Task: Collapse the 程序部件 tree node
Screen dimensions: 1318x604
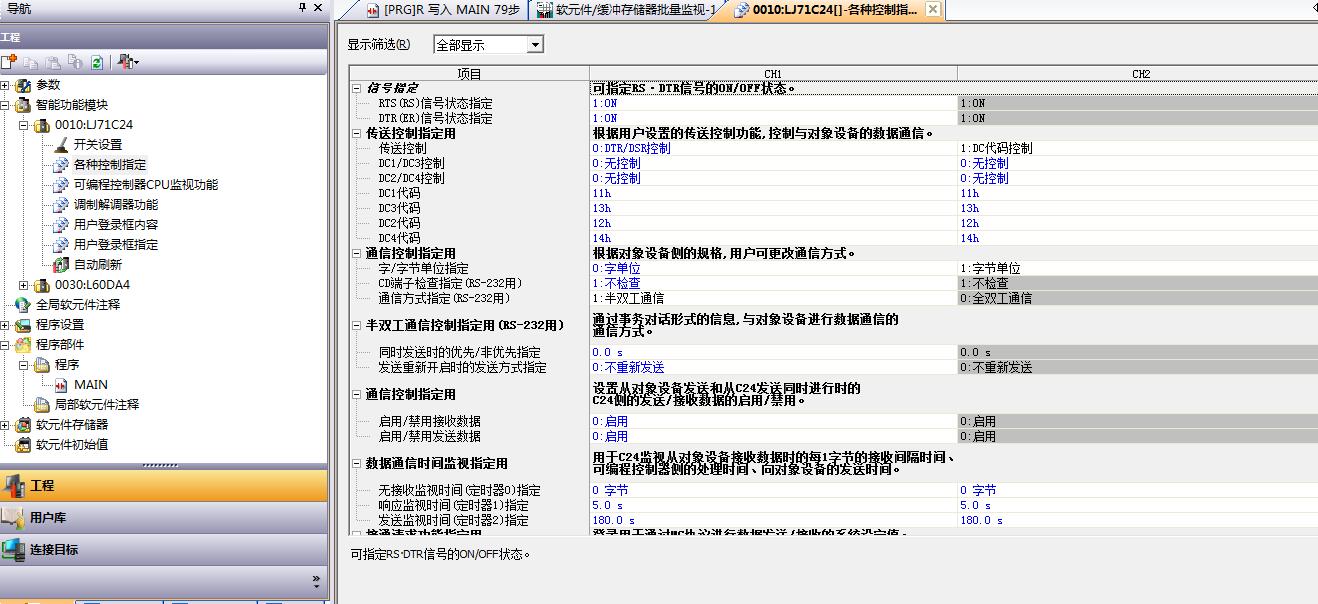Action: coord(6,345)
